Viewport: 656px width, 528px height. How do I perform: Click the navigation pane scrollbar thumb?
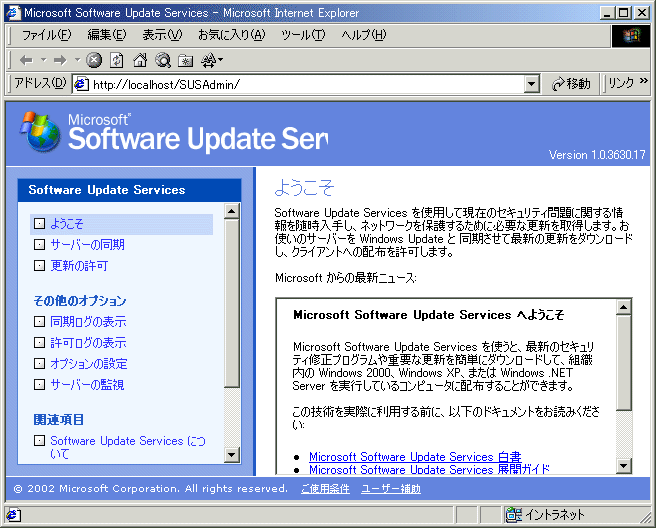click(231, 303)
